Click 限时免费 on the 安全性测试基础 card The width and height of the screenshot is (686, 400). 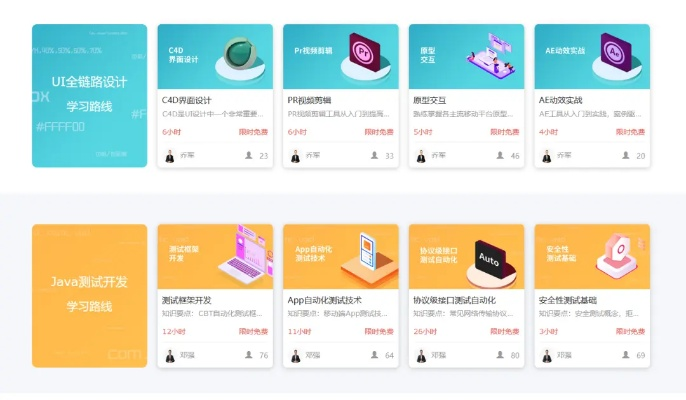click(630, 331)
